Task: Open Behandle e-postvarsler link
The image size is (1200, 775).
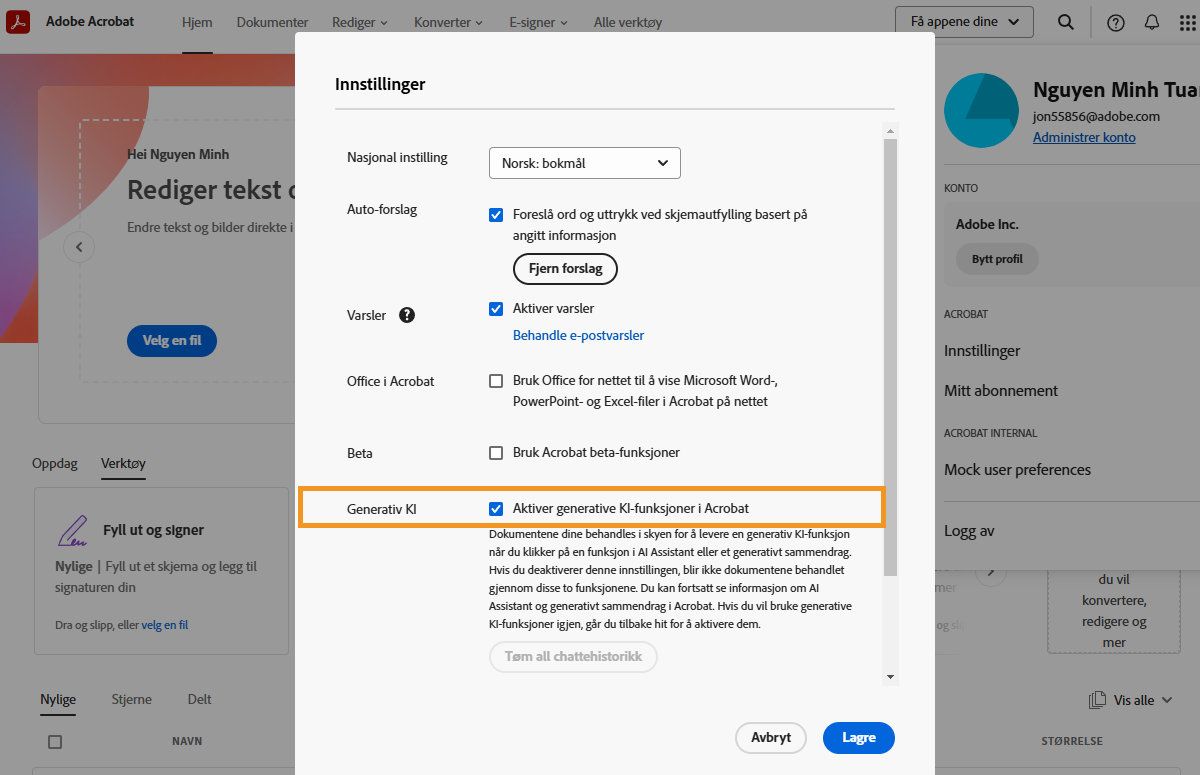Action: pyautogui.click(x=579, y=335)
